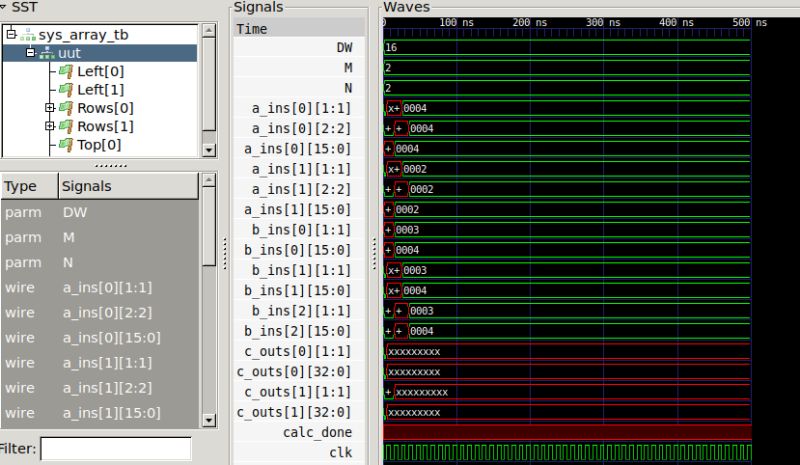Select the uut scope label
Viewport: 800px width, 465px height.
[69, 53]
